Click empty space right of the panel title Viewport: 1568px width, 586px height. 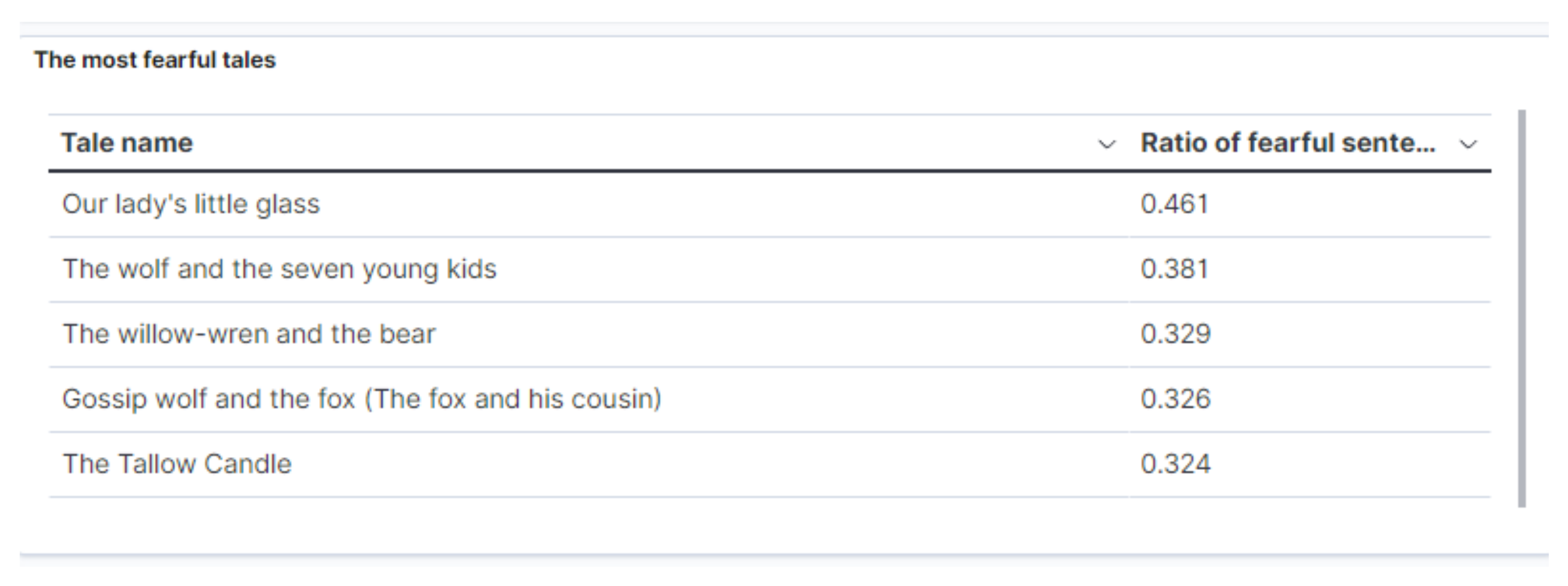coord(852,60)
